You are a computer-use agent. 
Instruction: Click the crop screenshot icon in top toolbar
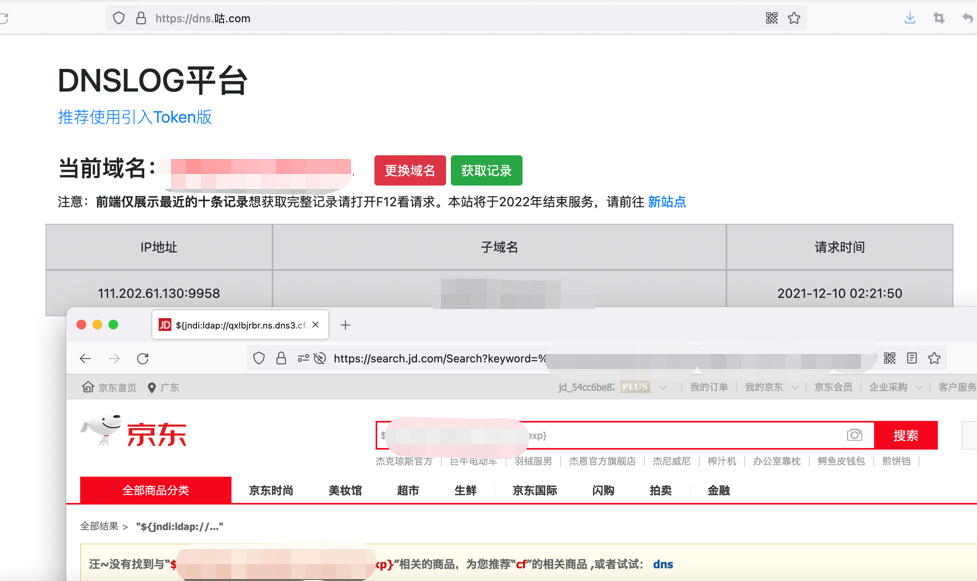[x=939, y=18]
